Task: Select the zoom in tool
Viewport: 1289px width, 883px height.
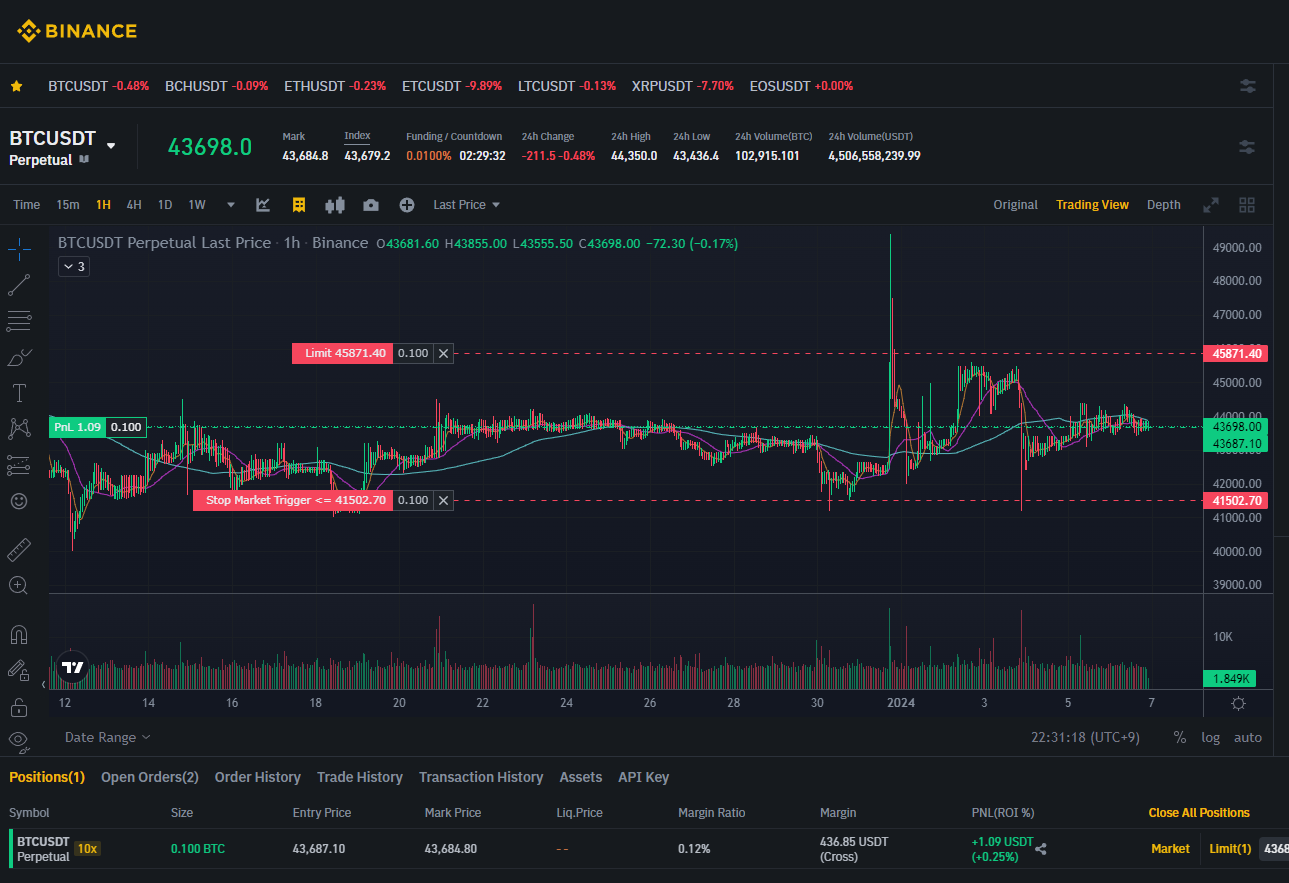Action: click(x=19, y=585)
